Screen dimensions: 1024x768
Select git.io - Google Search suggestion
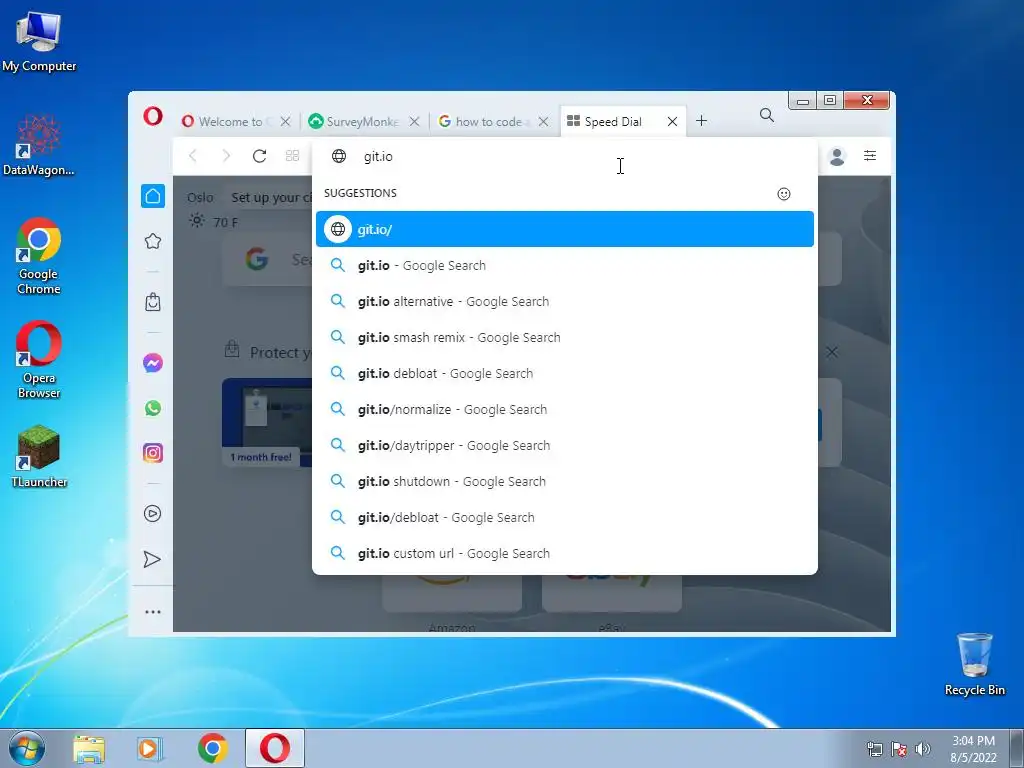coord(564,265)
